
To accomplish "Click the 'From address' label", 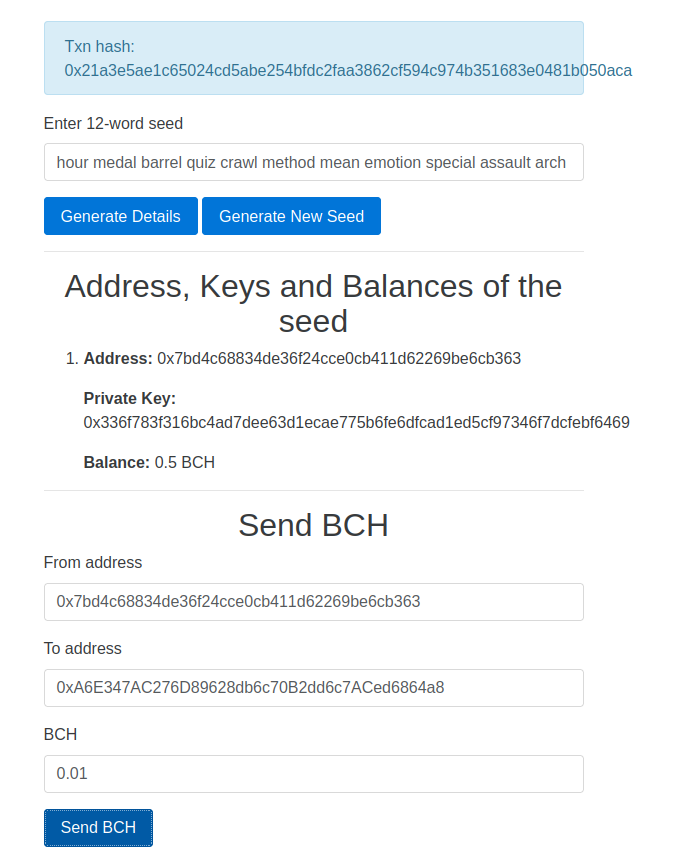I will (93, 562).
